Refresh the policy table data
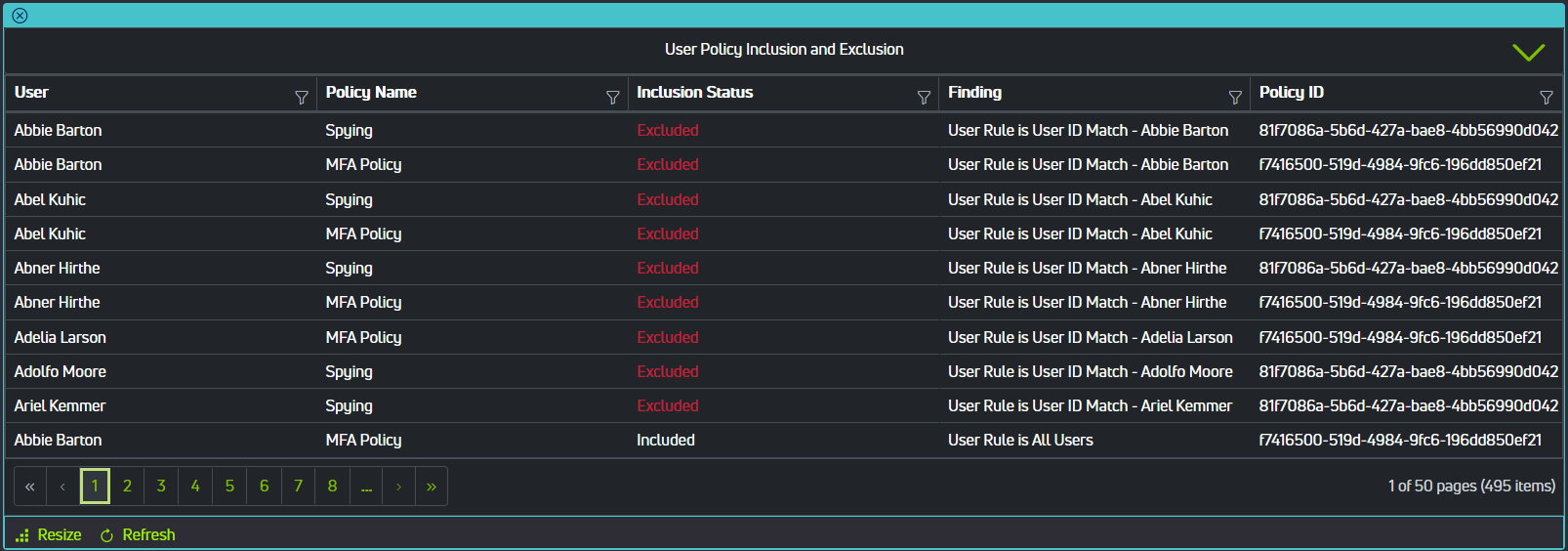The image size is (1568, 551). pos(138,535)
